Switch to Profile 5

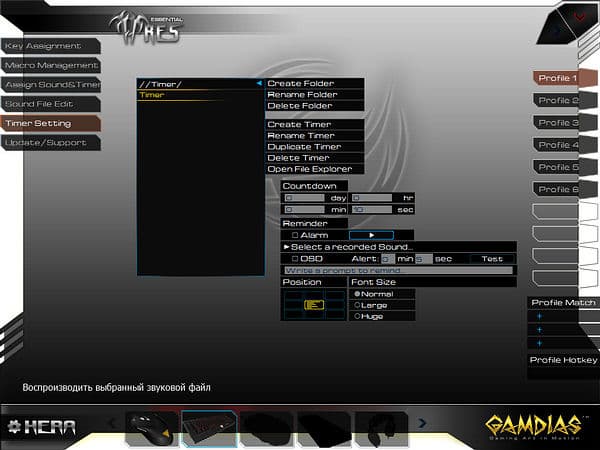click(x=565, y=167)
